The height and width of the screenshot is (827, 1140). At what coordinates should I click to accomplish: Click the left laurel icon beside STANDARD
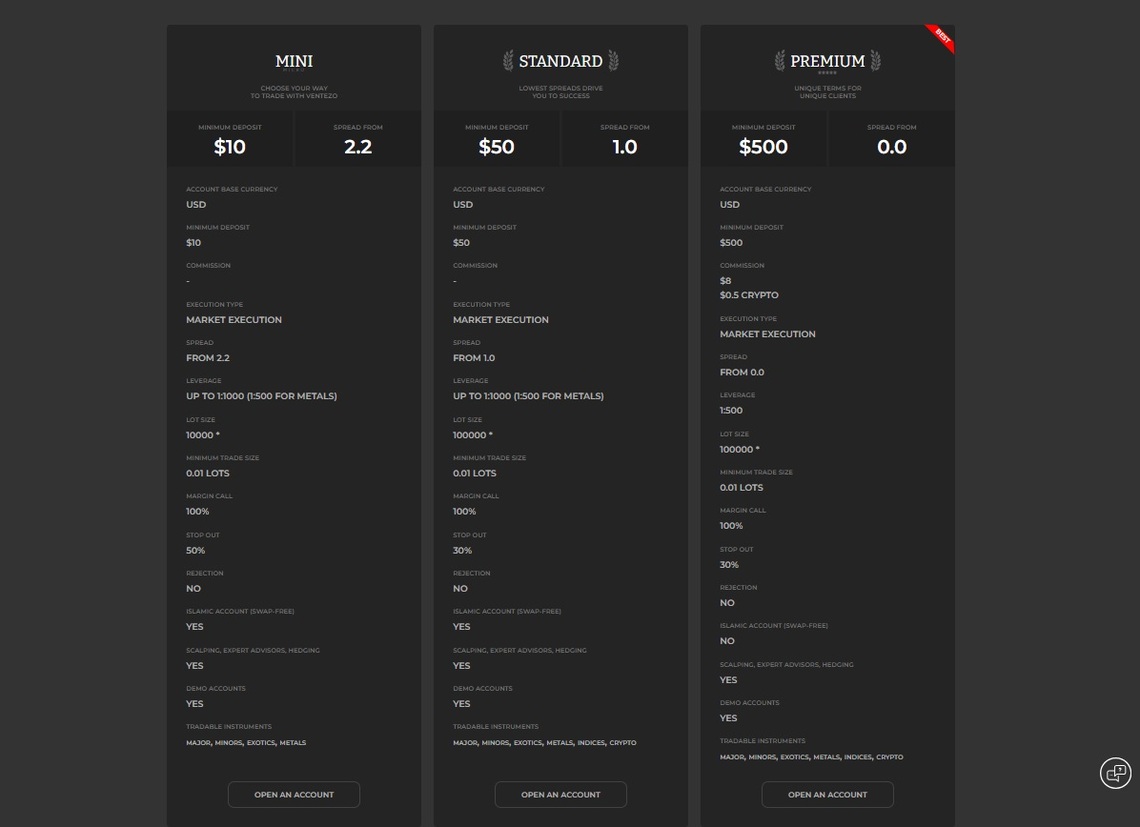tap(508, 60)
